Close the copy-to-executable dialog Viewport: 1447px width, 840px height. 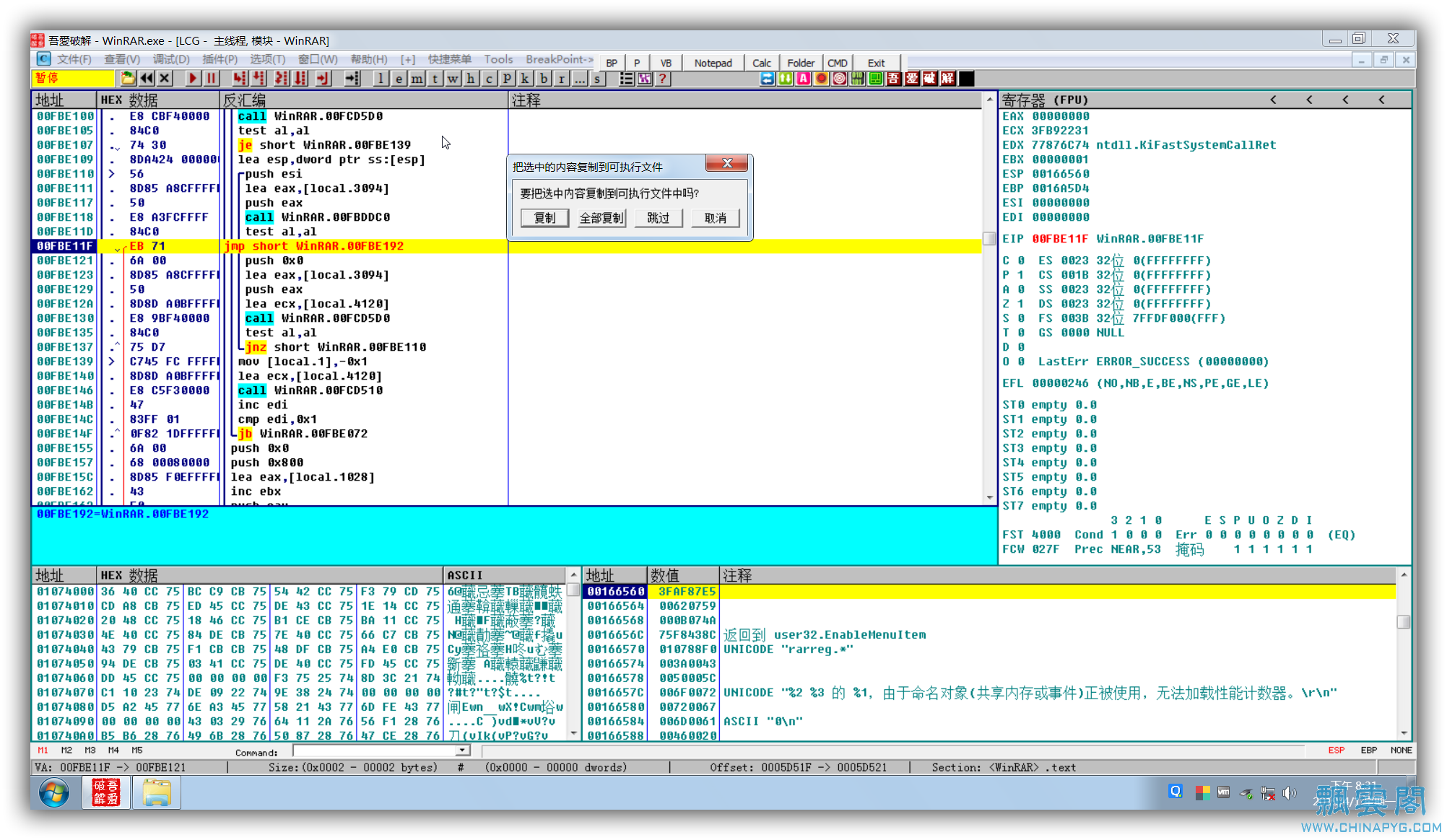click(x=726, y=164)
